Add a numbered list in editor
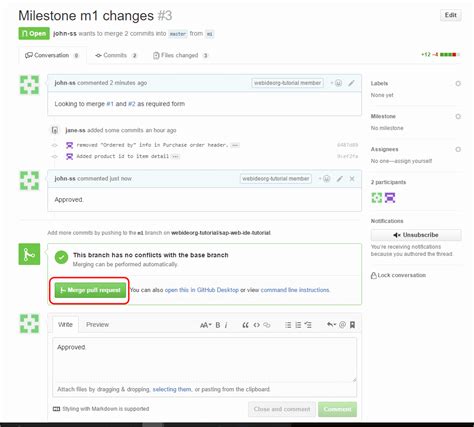 click(298, 325)
